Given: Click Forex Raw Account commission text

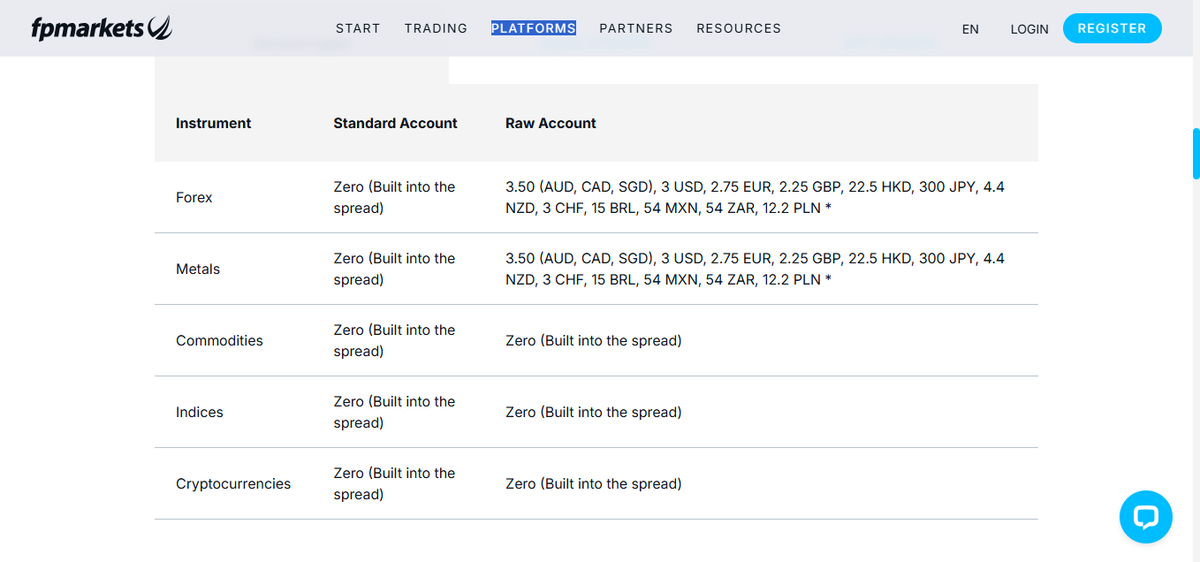Looking at the screenshot, I should click(x=755, y=197).
